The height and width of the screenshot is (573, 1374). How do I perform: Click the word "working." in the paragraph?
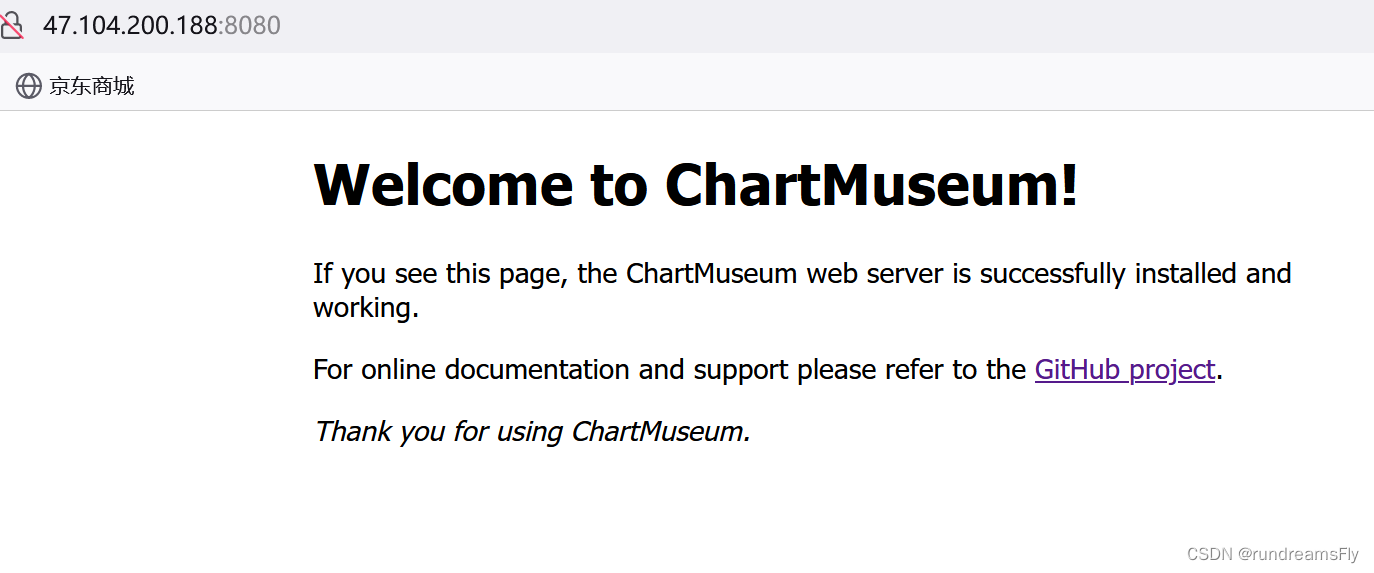[365, 308]
